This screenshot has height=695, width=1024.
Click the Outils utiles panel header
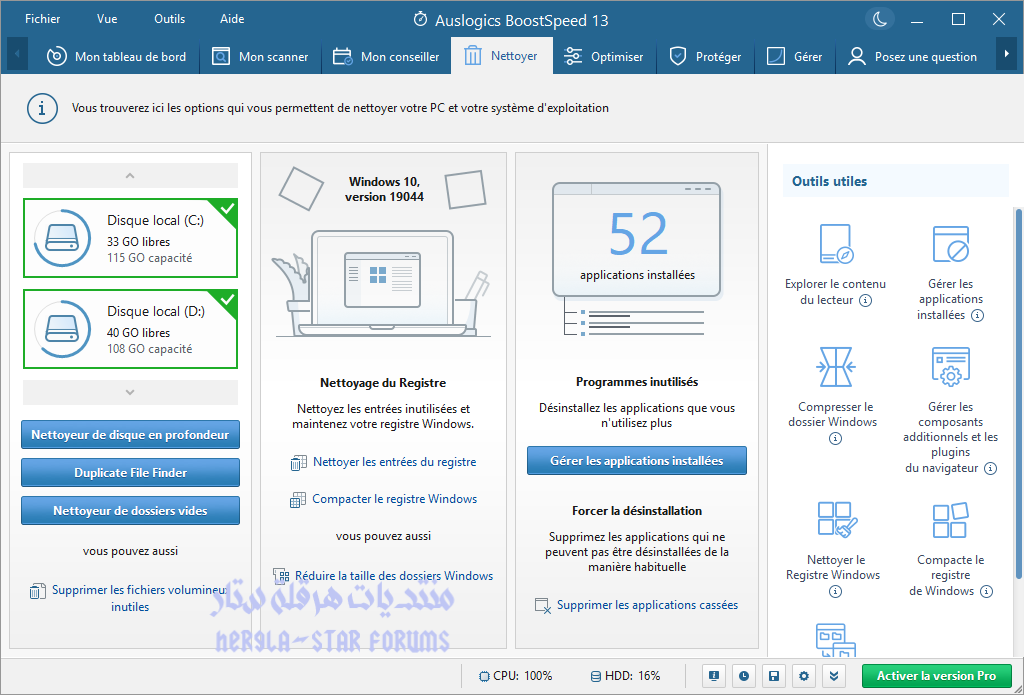pos(895,181)
